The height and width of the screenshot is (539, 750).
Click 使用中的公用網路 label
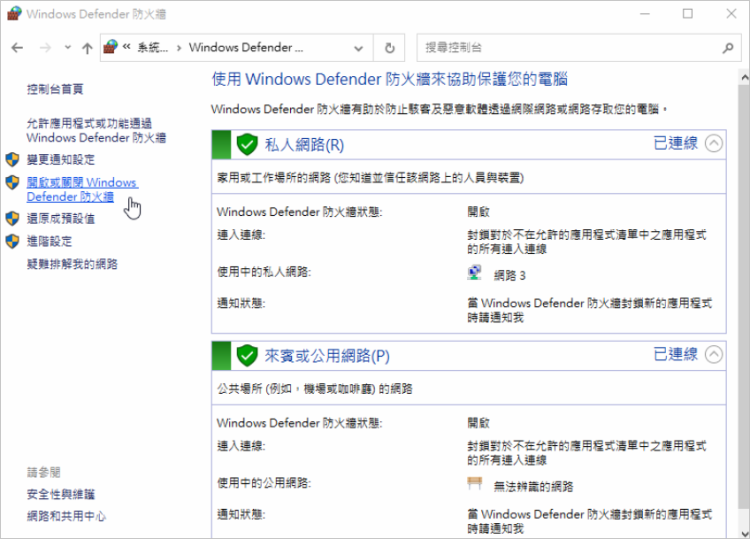click(x=264, y=483)
